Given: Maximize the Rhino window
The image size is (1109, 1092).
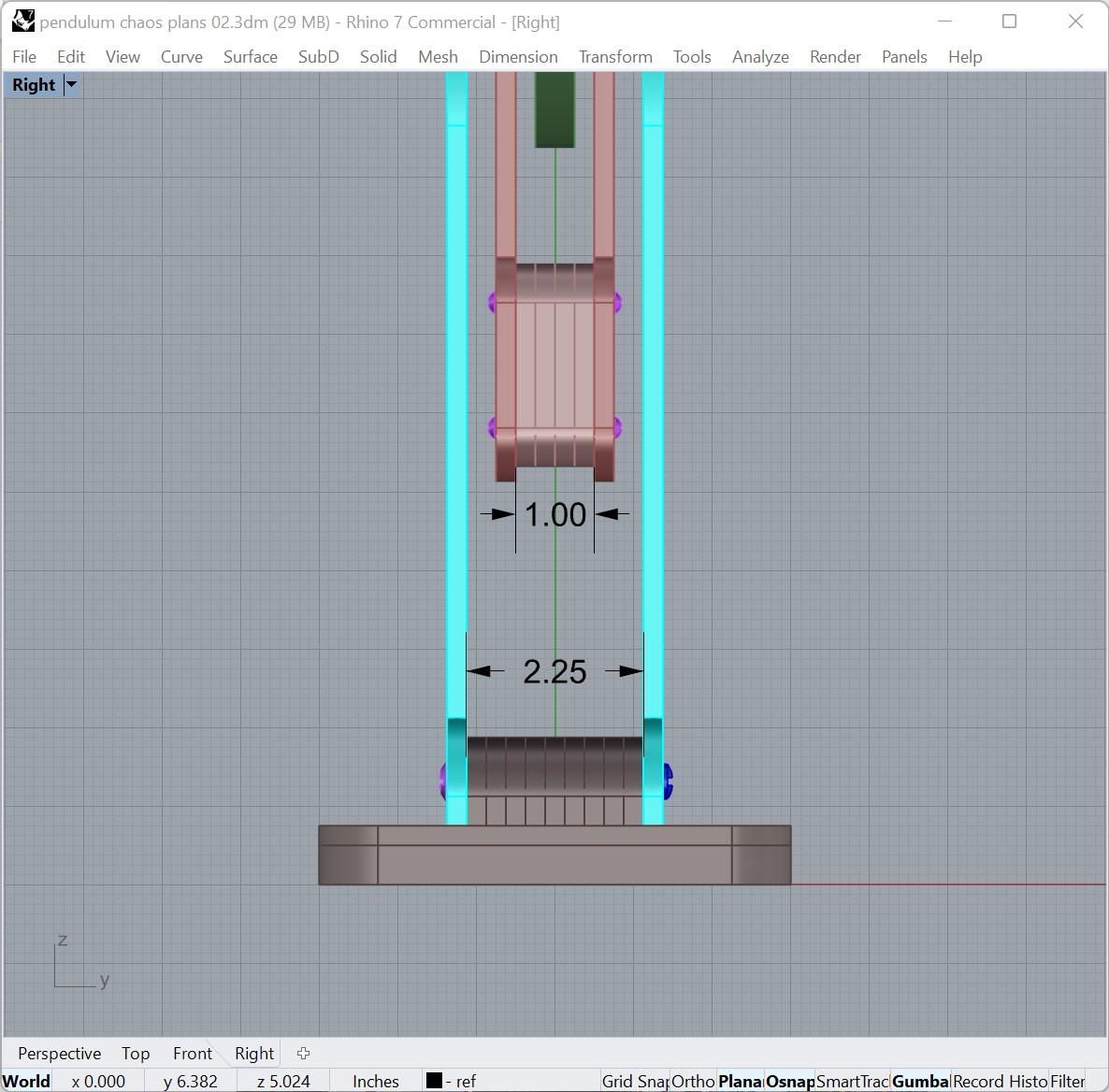Looking at the screenshot, I should [x=1009, y=22].
